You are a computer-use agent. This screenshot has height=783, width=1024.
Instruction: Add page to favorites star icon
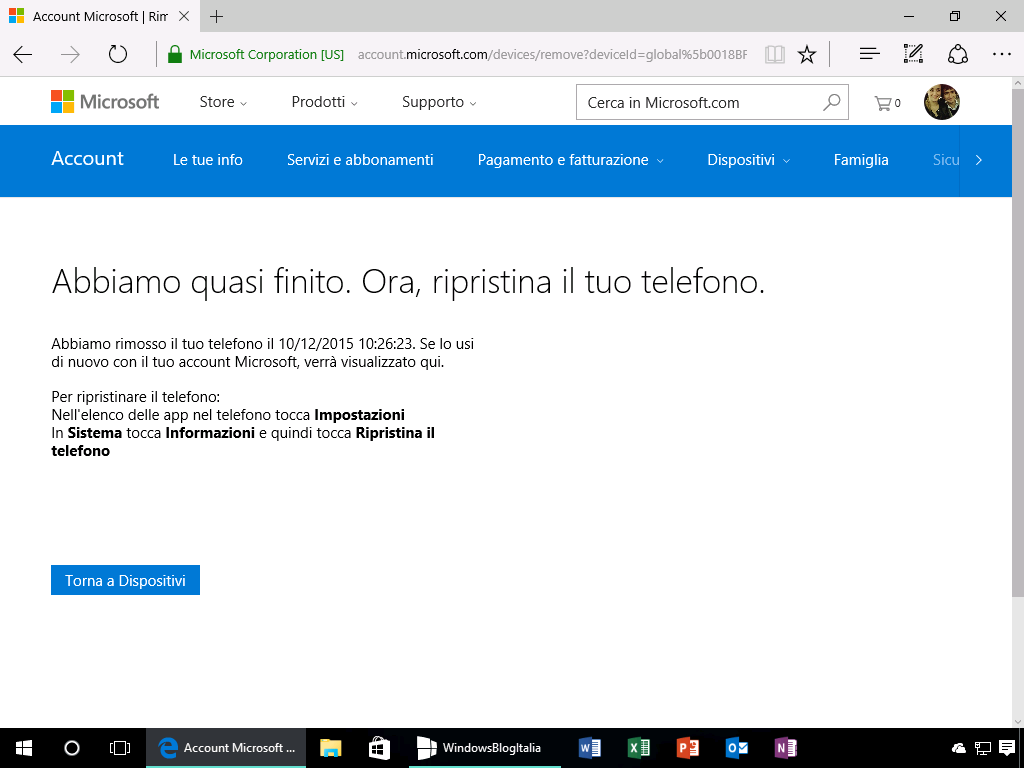(x=807, y=54)
